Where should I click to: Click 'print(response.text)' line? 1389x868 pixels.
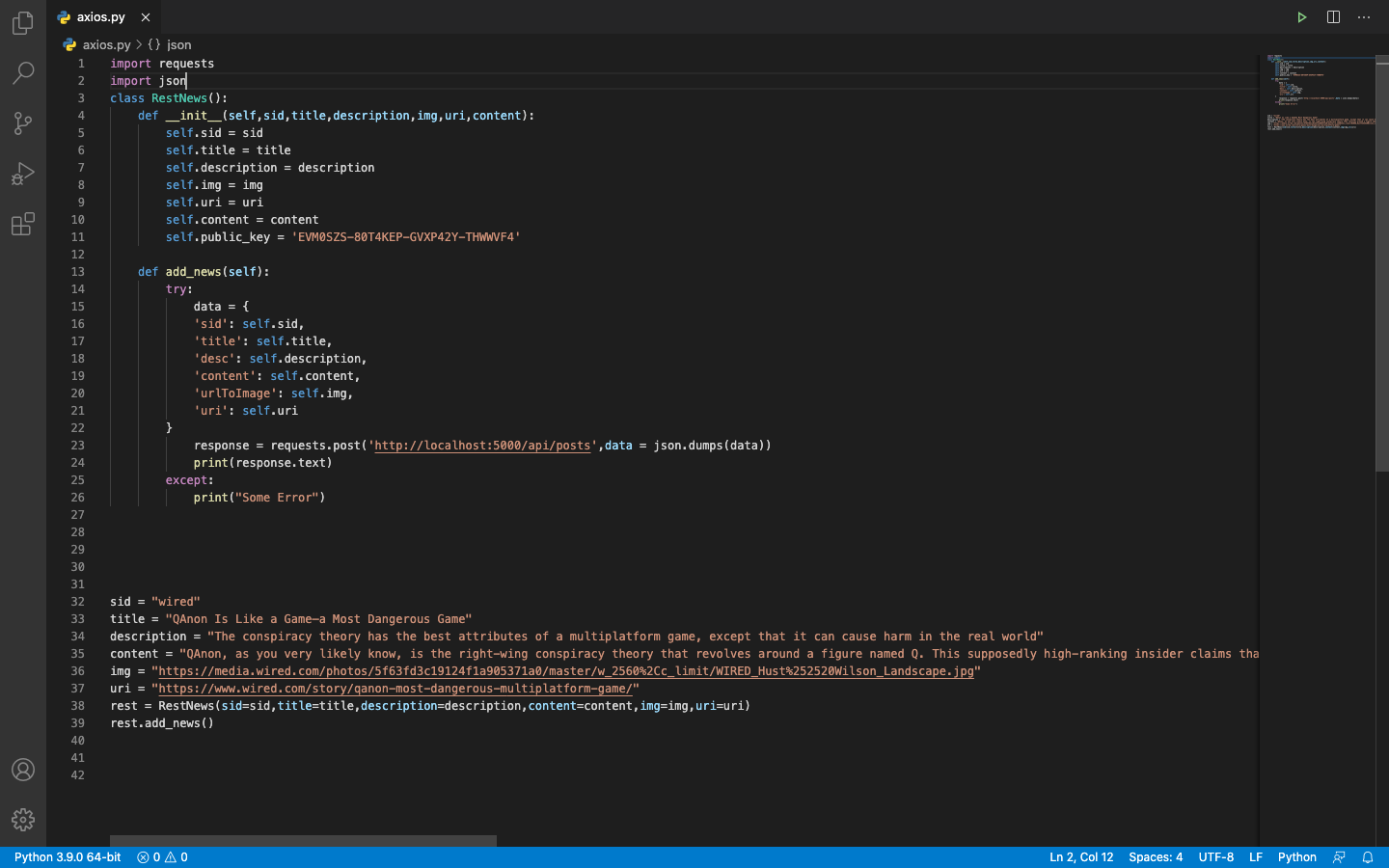263,463
